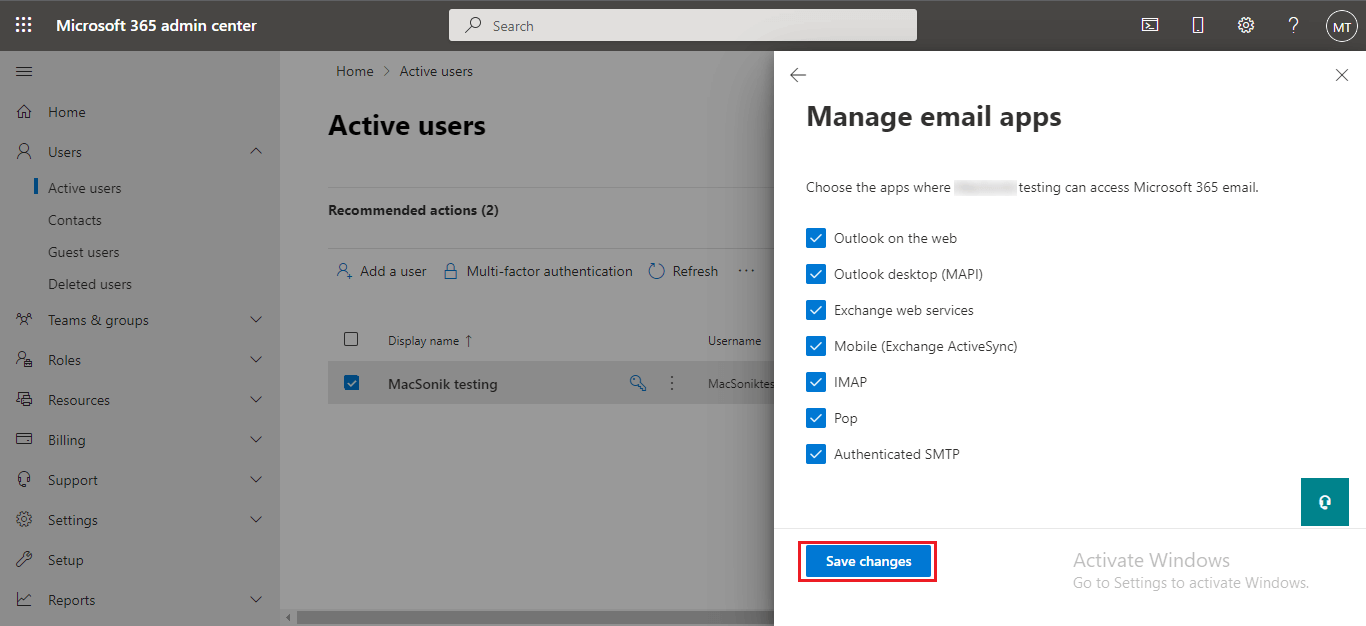The image size is (1366, 626).
Task: Click Save changes button
Action: pyautogui.click(x=868, y=561)
